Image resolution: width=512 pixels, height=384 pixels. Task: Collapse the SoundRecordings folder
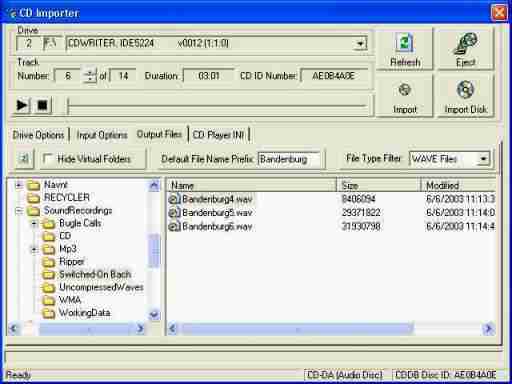[x=19, y=211]
